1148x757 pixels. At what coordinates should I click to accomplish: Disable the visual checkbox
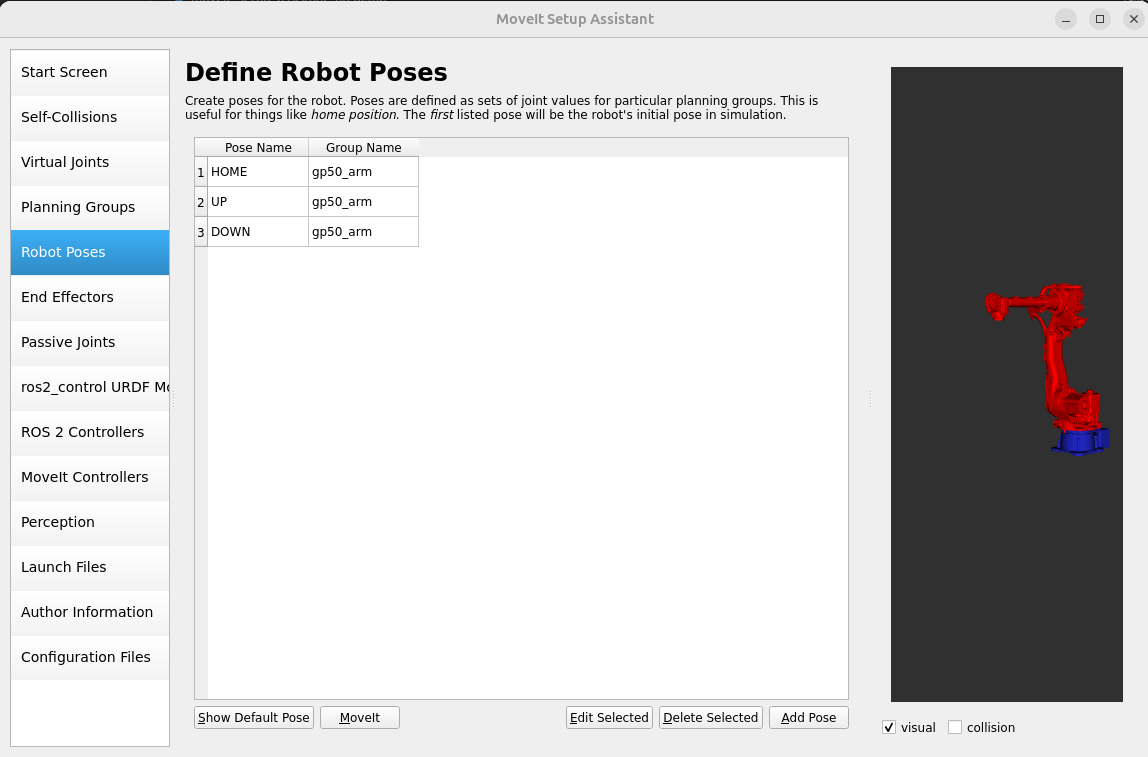point(889,728)
